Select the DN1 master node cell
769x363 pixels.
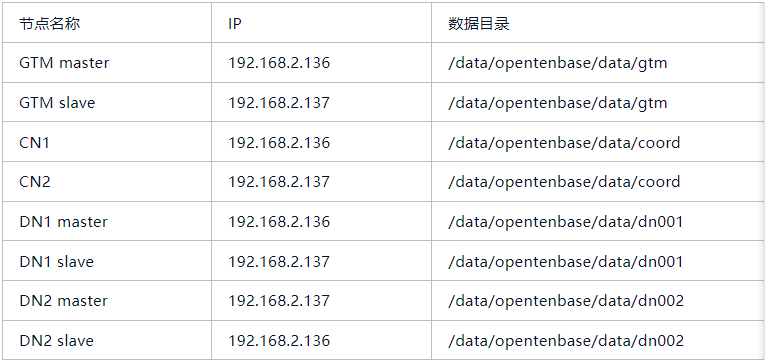(x=107, y=221)
